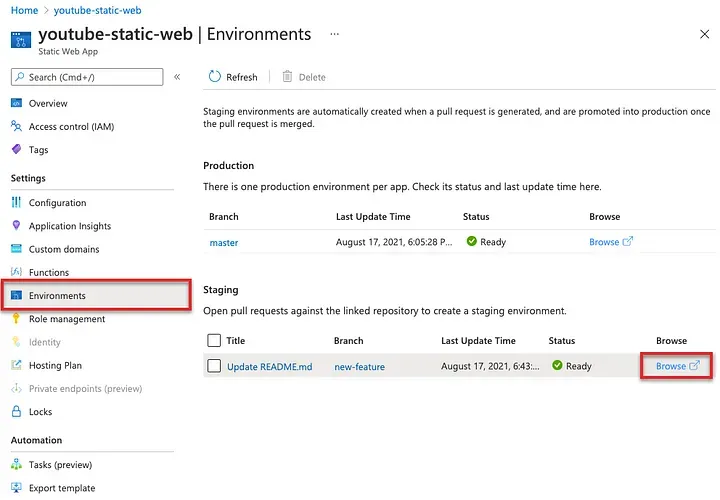Click the Refresh circular arrow icon
Screen dimensions: 720x500
tap(214, 77)
